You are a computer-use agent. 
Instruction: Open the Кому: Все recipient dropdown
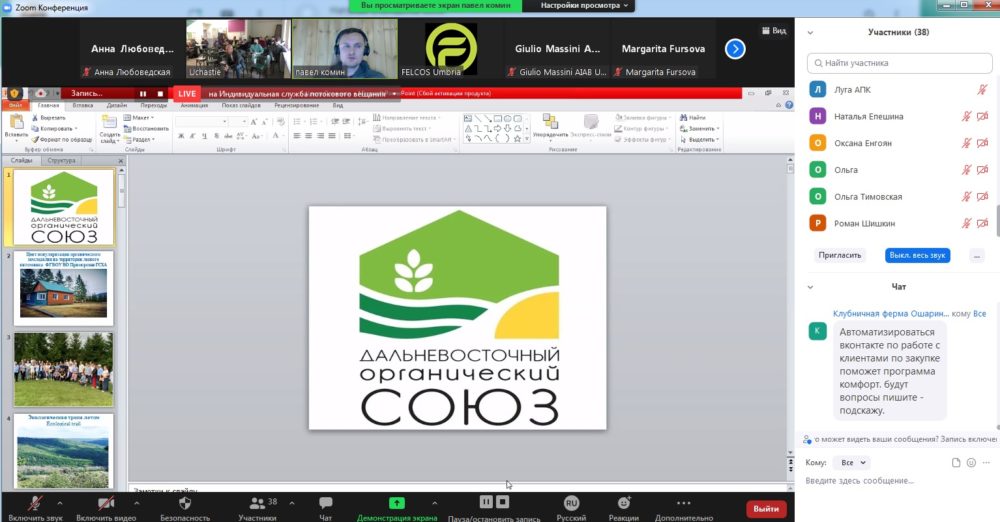pos(853,463)
